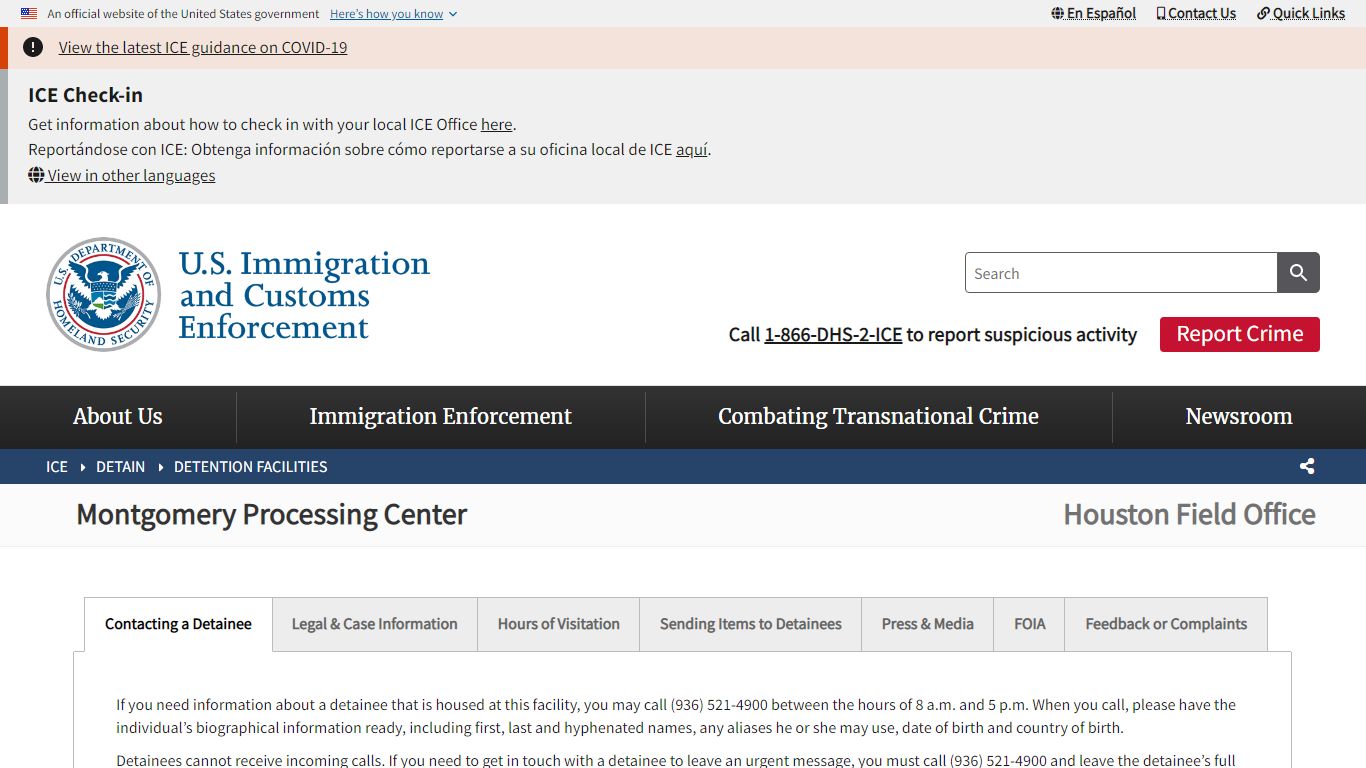
Task: Click the magnifying glass search button
Action: coord(1299,273)
